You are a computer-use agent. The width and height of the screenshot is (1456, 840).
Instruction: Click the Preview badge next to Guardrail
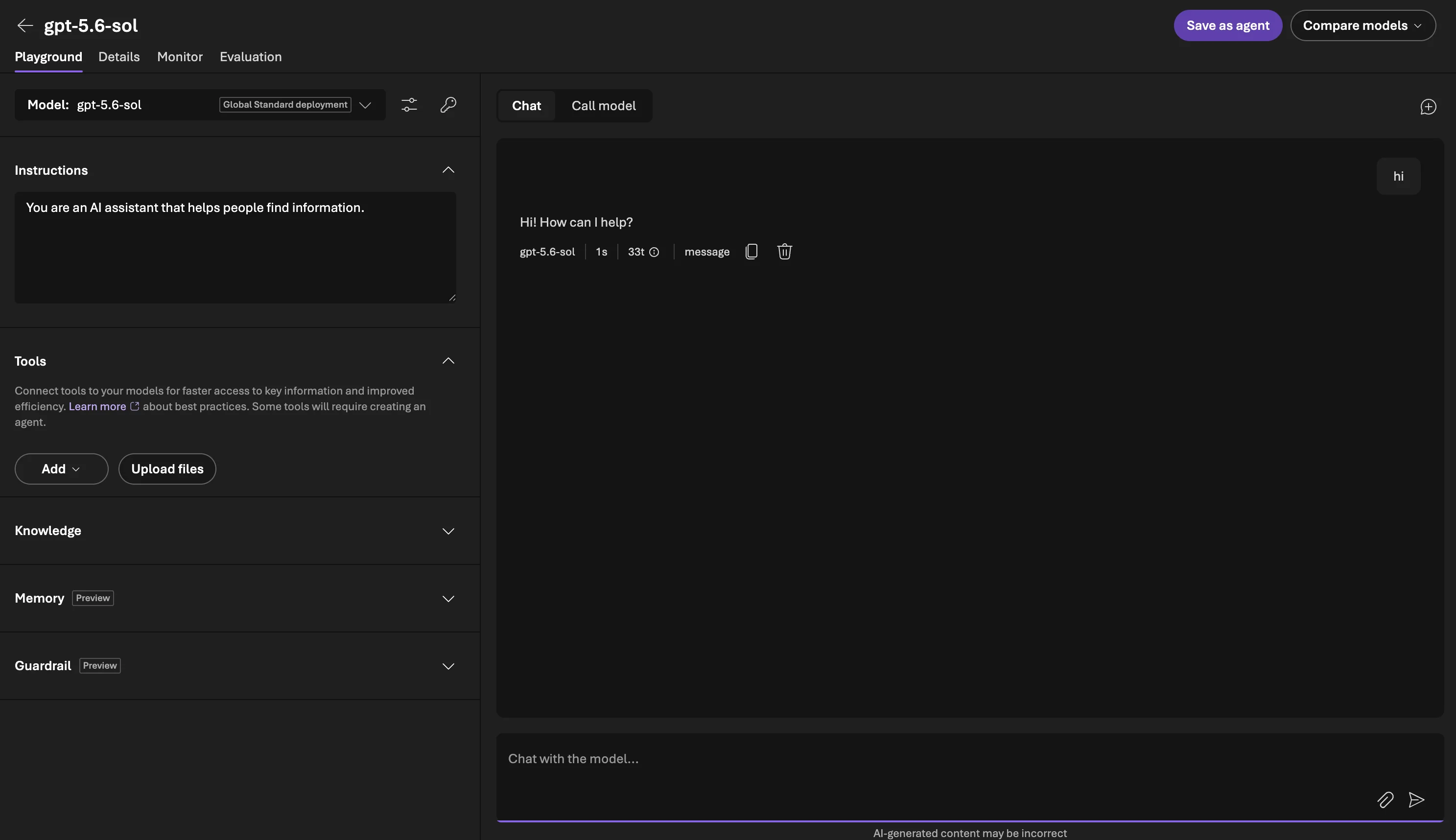point(100,666)
